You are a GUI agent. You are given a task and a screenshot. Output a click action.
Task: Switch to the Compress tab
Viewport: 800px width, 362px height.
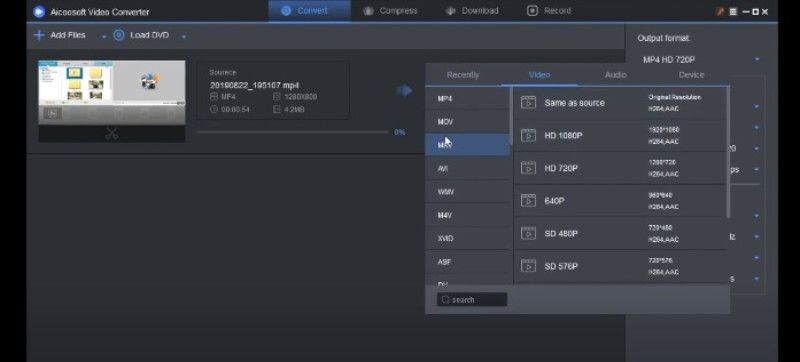pos(390,11)
